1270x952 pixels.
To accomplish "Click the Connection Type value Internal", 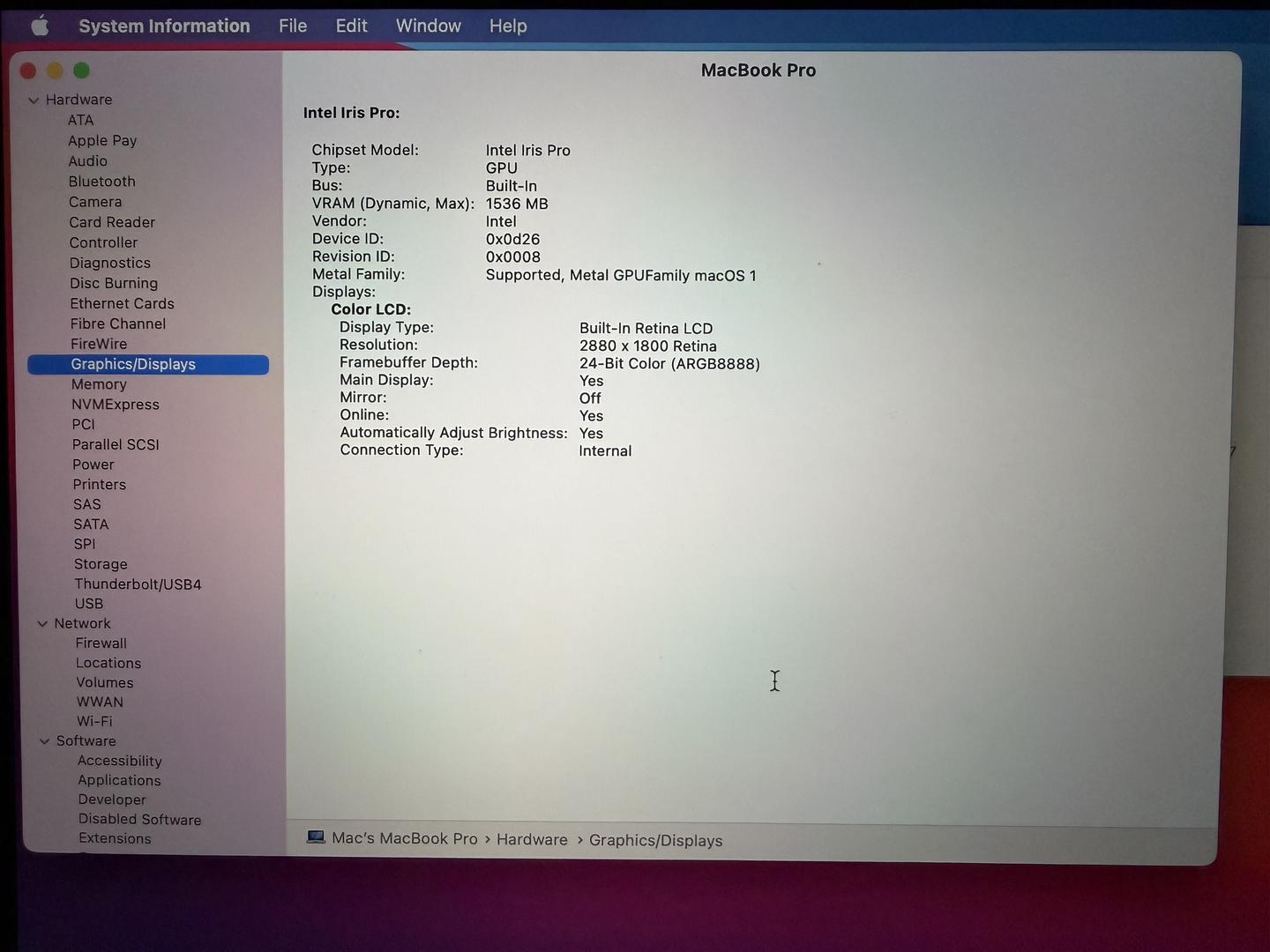I will 605,451.
